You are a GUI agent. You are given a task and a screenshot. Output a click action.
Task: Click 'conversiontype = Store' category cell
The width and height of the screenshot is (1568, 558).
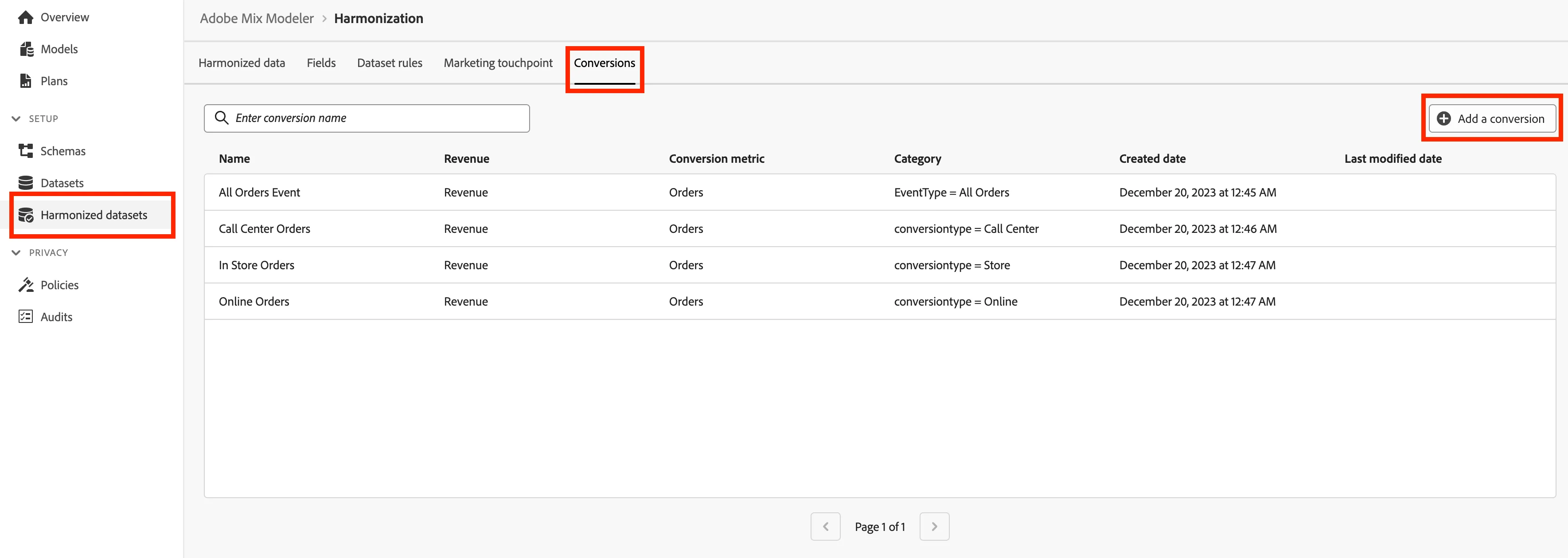pos(952,265)
